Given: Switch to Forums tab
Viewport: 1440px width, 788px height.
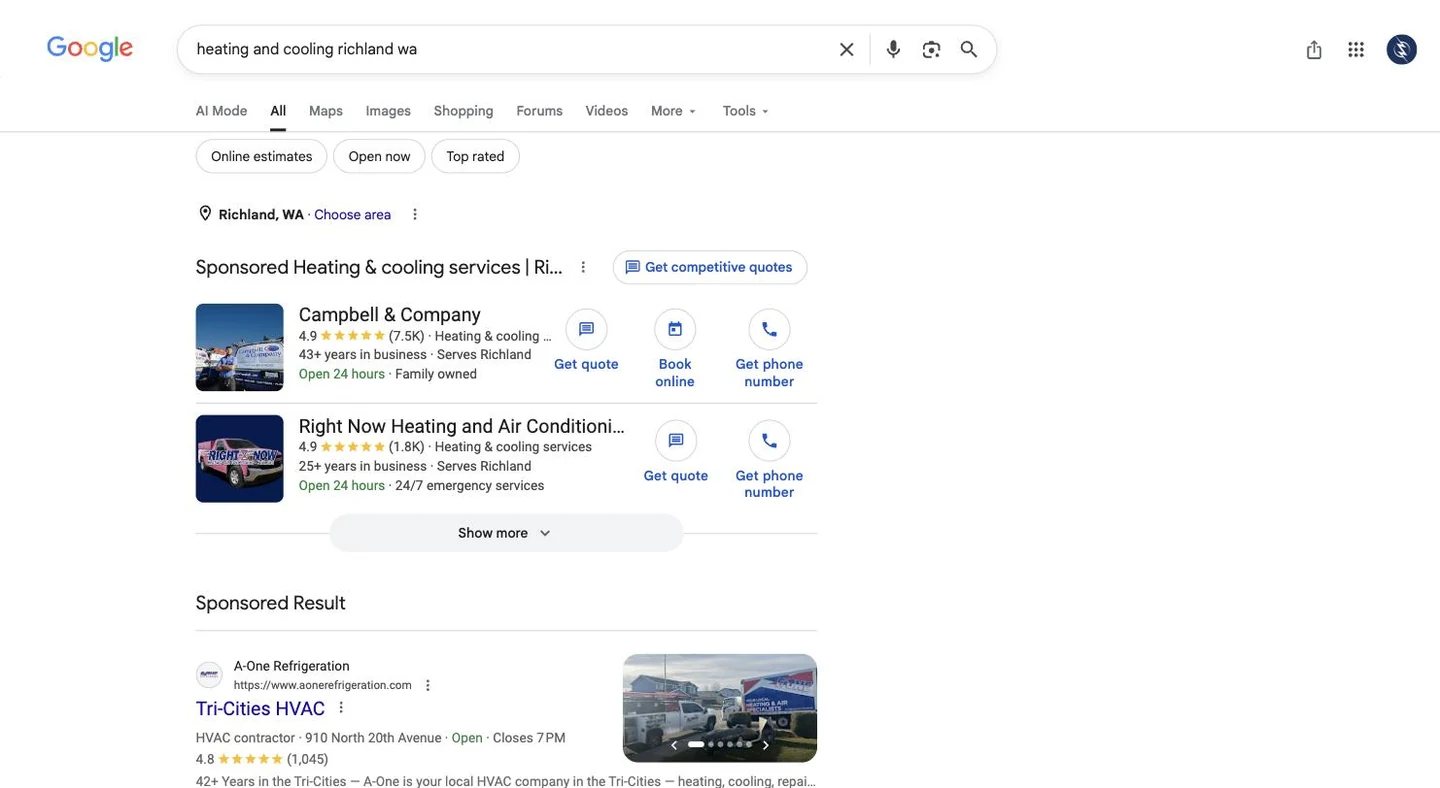Looking at the screenshot, I should coord(539,111).
